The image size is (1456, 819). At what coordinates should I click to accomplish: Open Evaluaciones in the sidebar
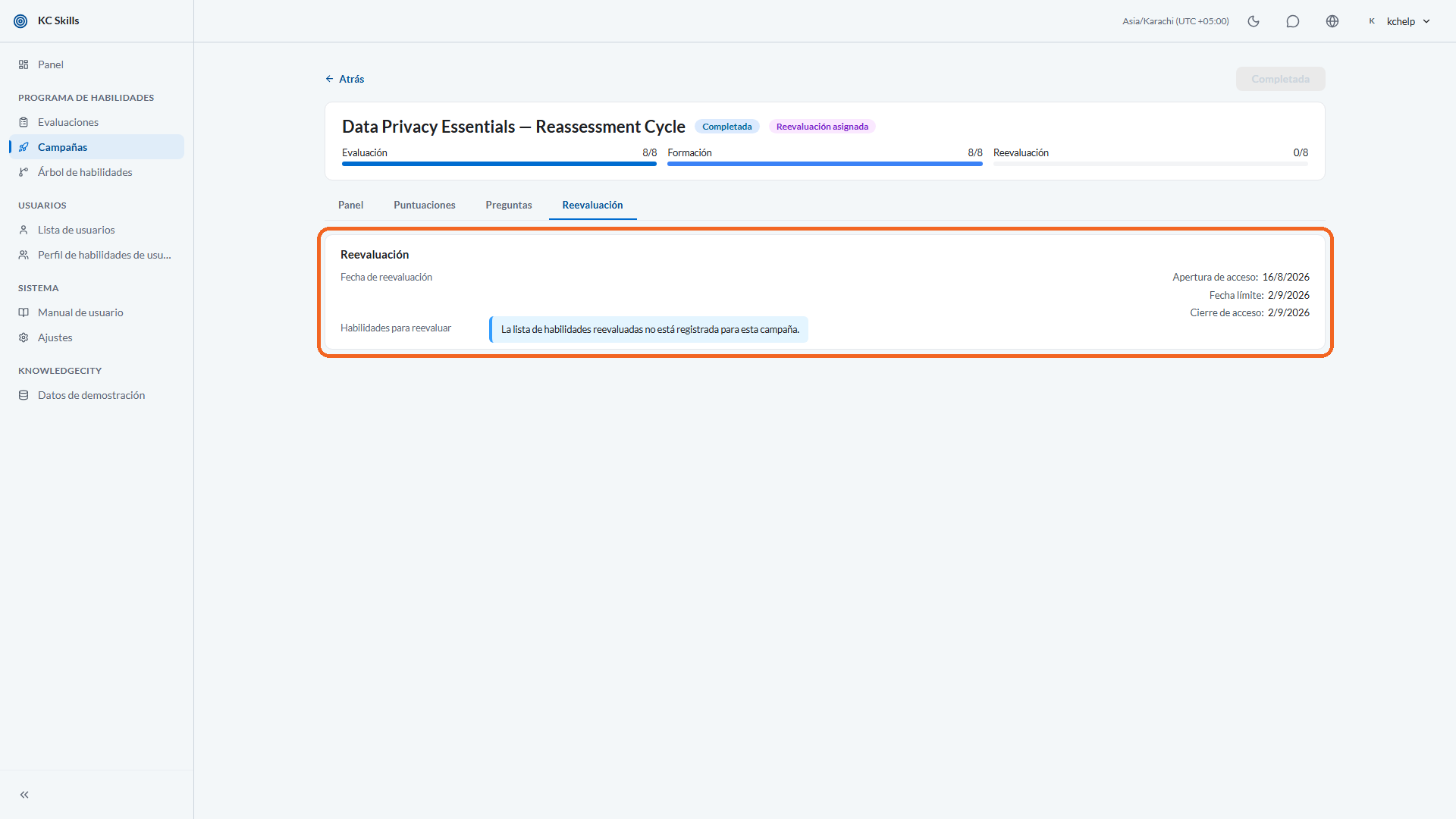point(96,122)
